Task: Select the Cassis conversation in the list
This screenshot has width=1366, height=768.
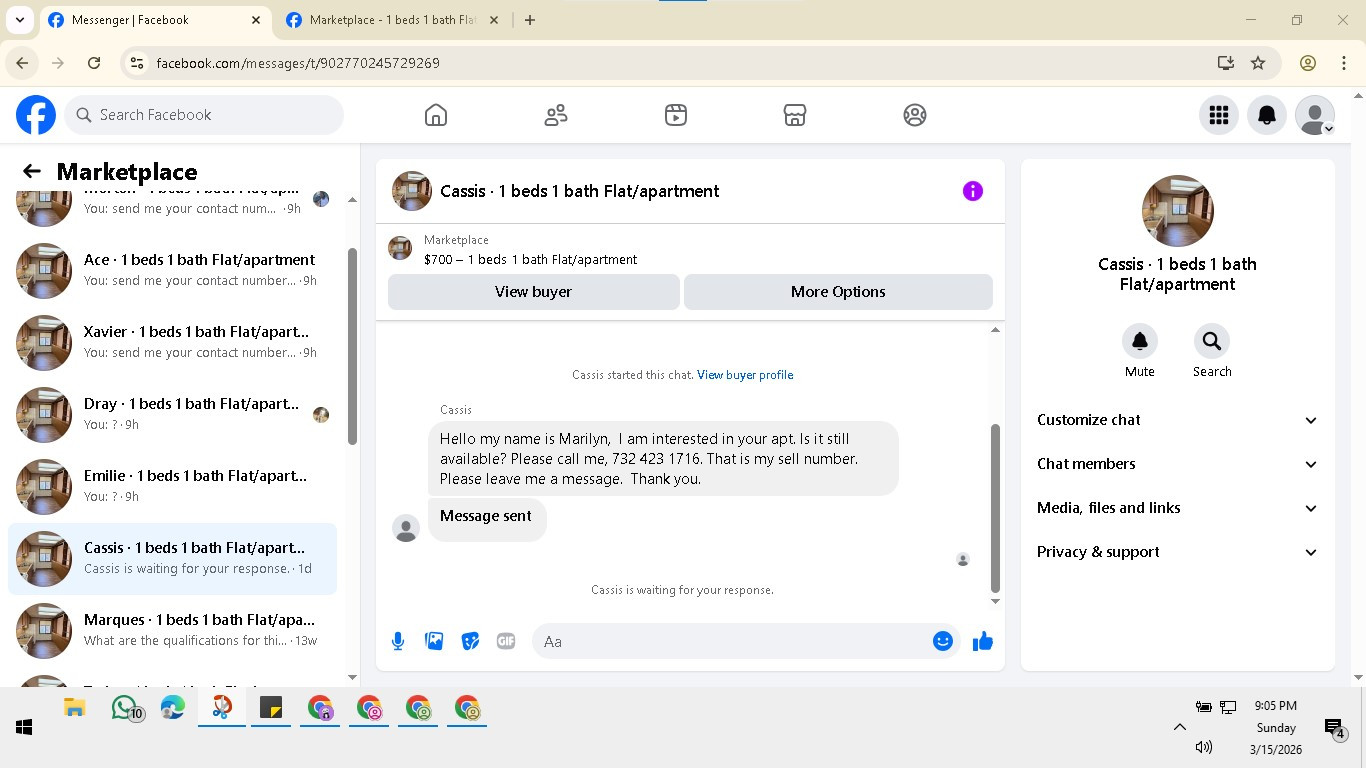Action: pos(172,558)
